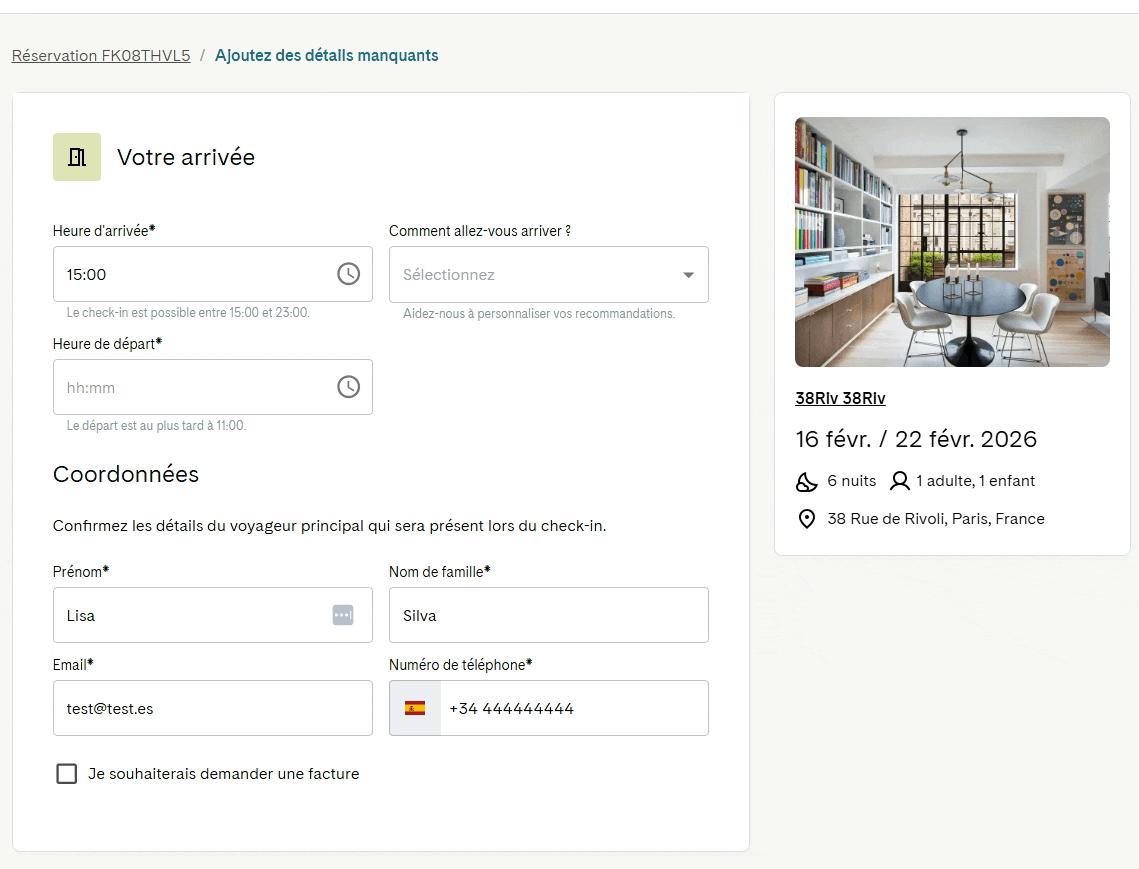Click the moon icon next to 6 nuits
The image size is (1139, 869).
point(806,481)
